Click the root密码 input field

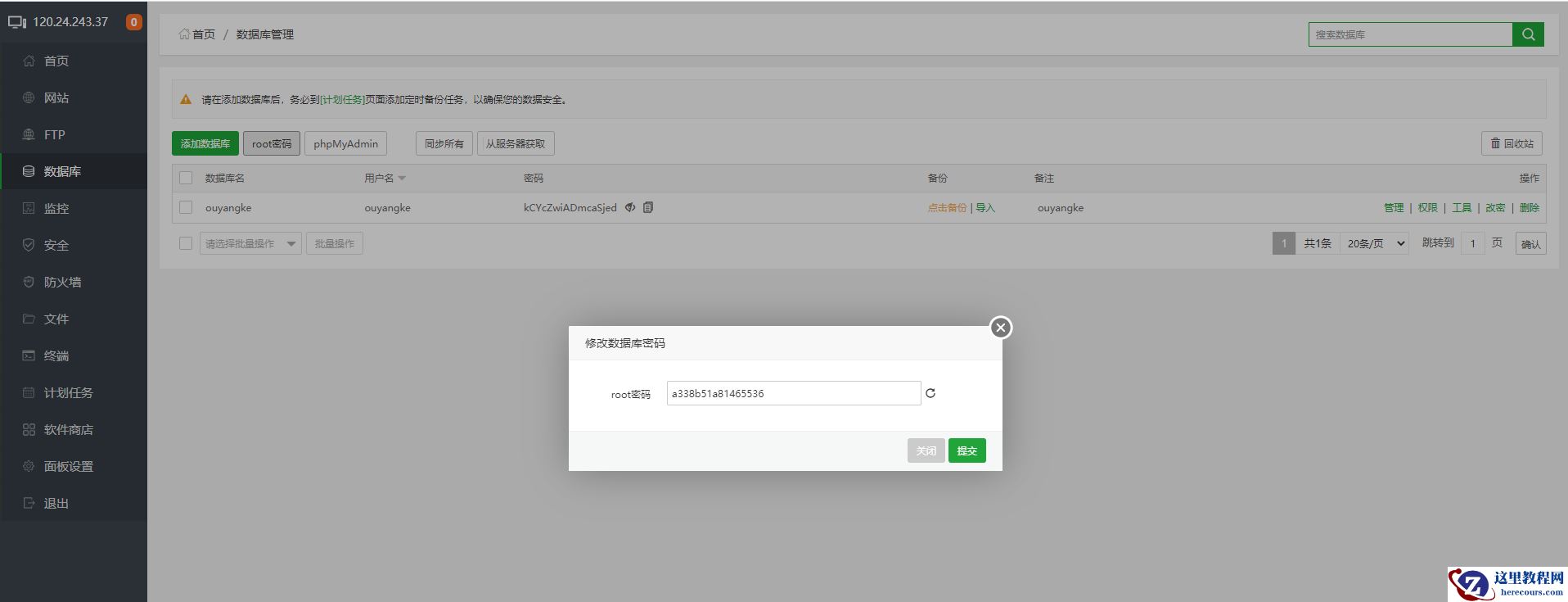pyautogui.click(x=794, y=393)
